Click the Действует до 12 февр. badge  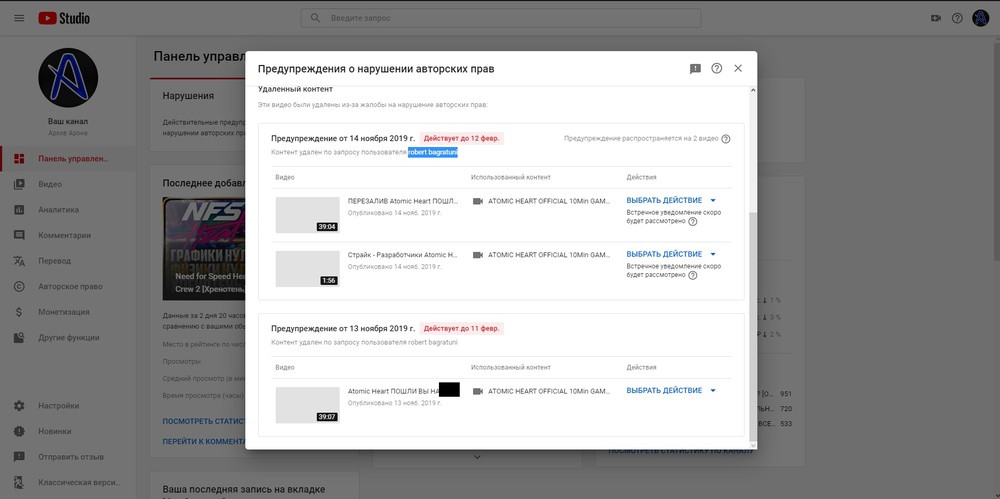click(462, 138)
